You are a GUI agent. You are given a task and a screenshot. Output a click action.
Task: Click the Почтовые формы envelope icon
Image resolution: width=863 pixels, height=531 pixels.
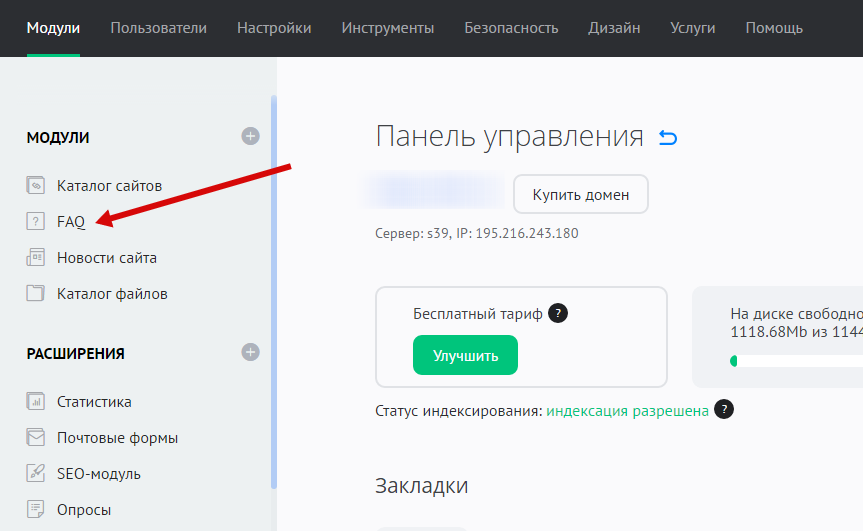pos(36,438)
